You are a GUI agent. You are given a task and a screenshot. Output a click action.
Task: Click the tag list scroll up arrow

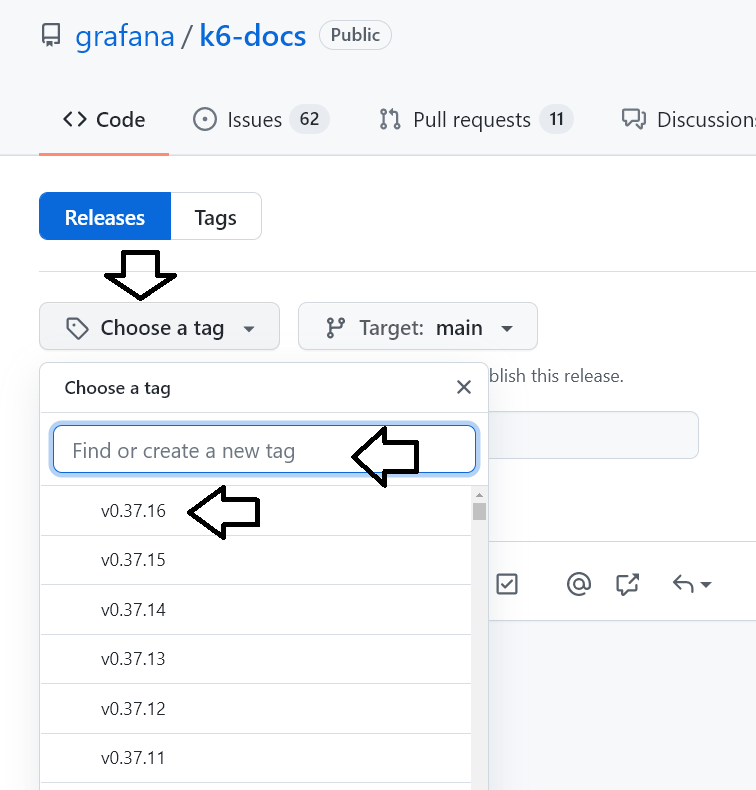pyautogui.click(x=479, y=495)
